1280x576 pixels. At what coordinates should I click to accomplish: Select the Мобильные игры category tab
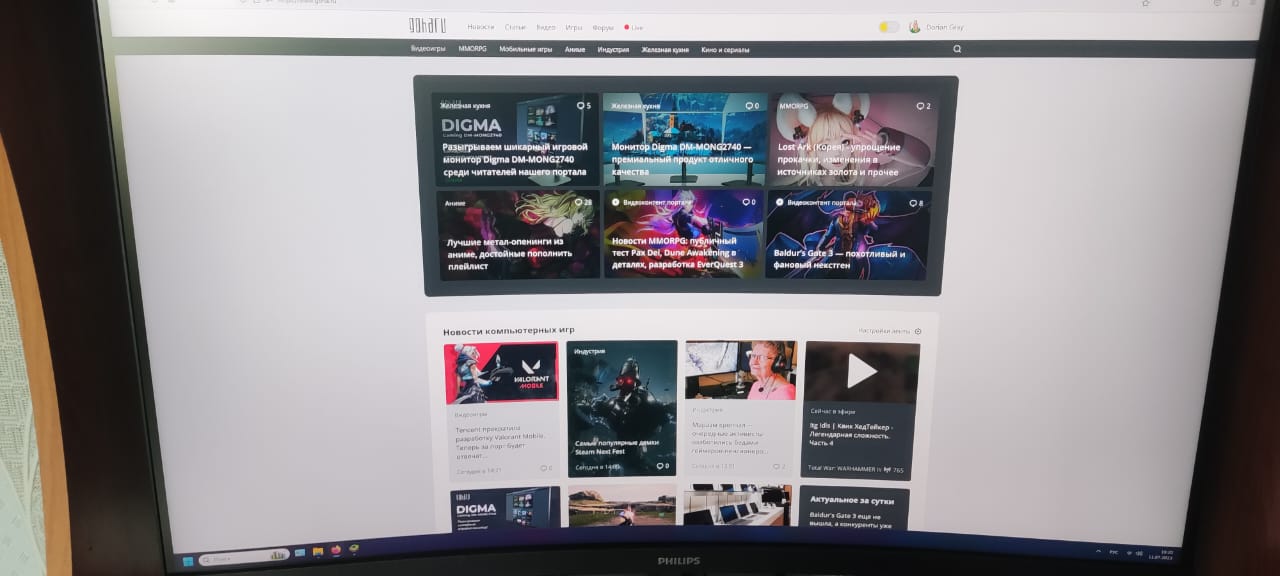tap(525, 49)
